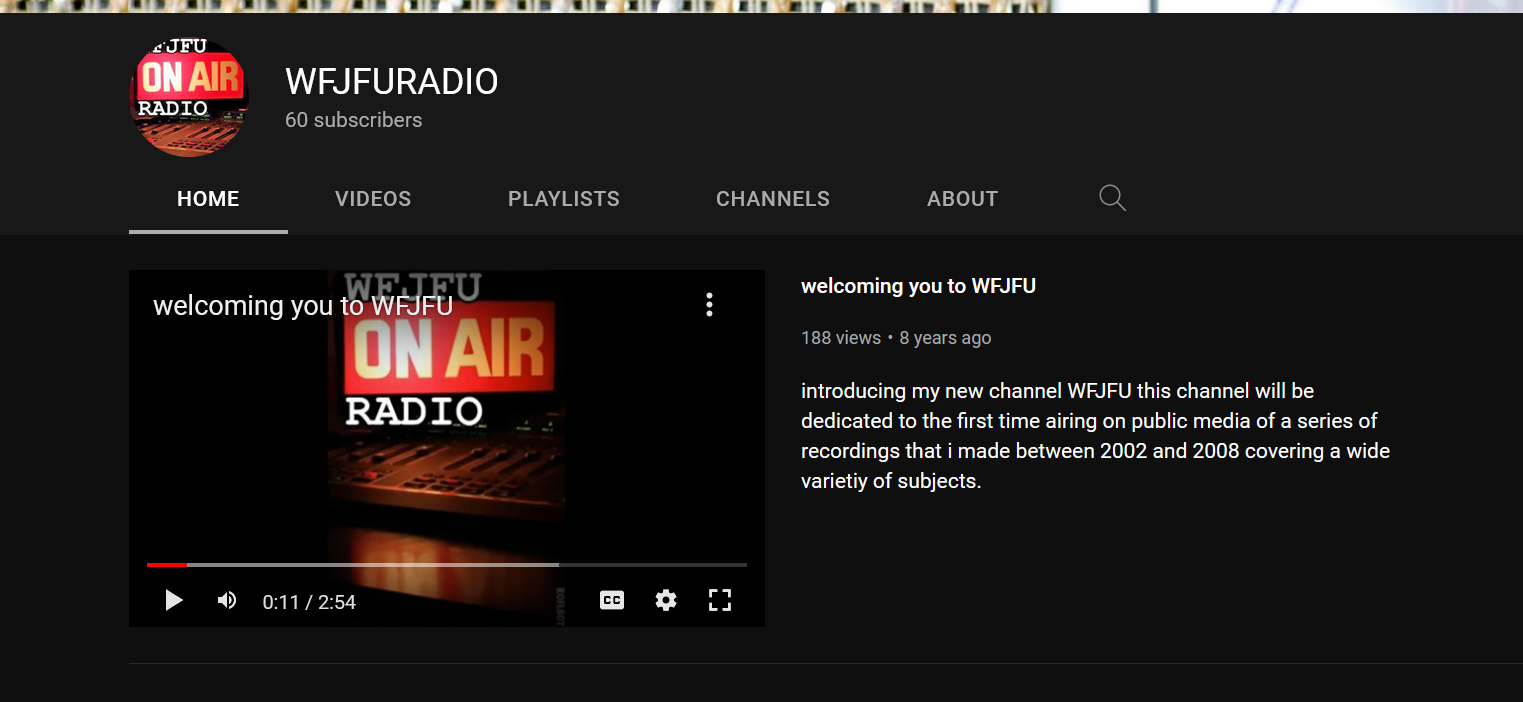Click the '8 years ago' upload date

pyautogui.click(x=945, y=338)
